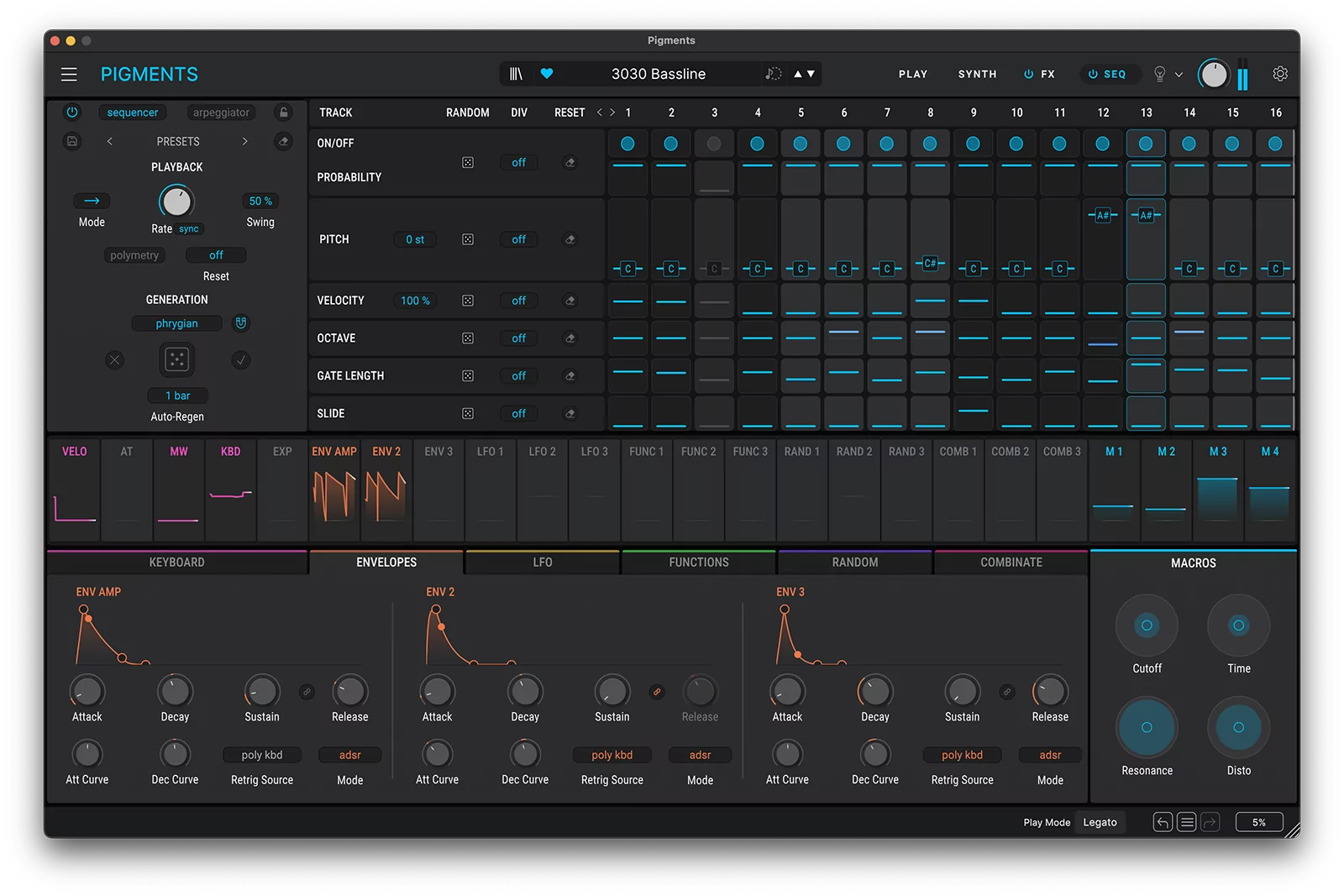1344x896 pixels.
Task: Switch to the FUNCTIONS tab
Action: tap(698, 562)
